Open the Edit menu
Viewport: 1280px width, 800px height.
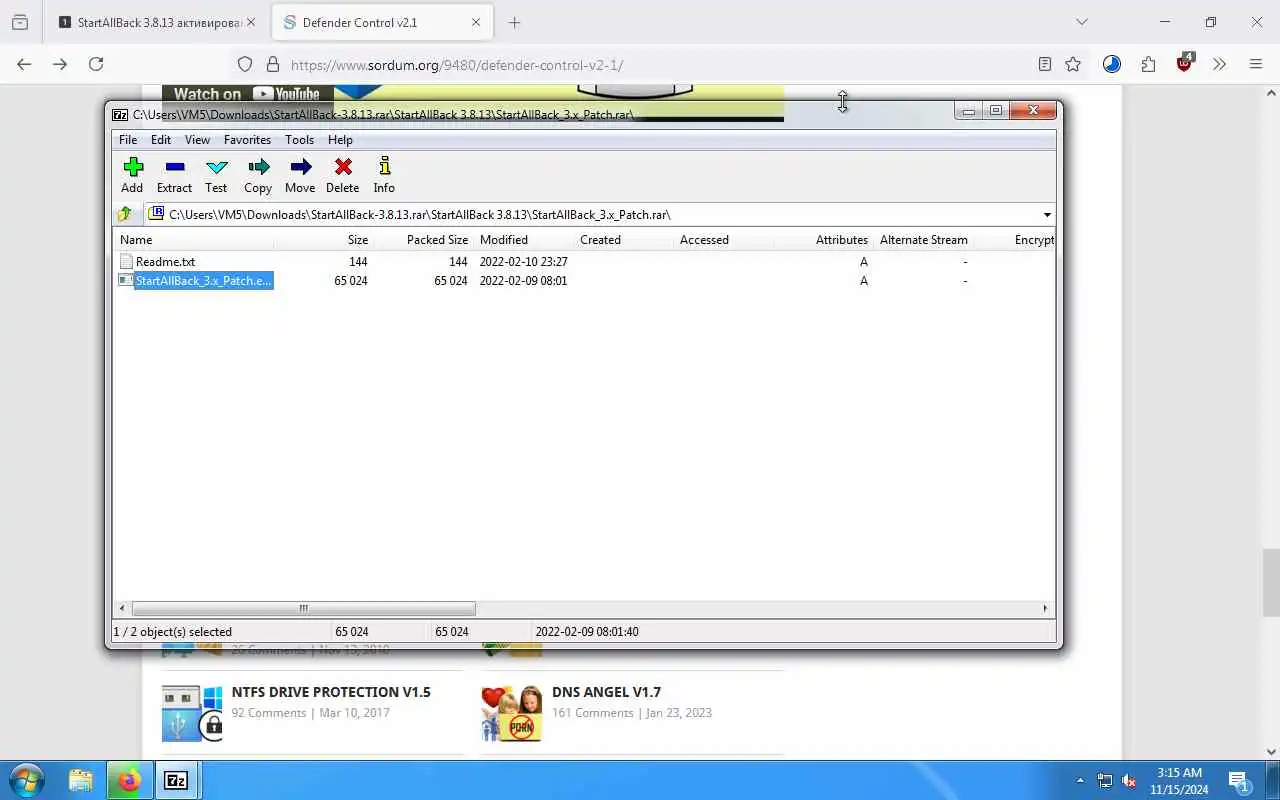click(161, 140)
